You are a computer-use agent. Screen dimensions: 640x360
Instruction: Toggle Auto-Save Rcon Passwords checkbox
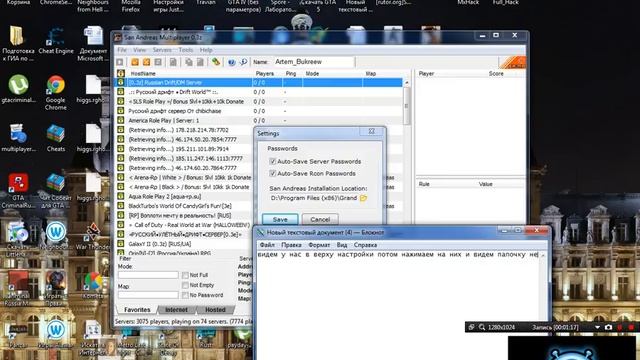click(x=273, y=173)
